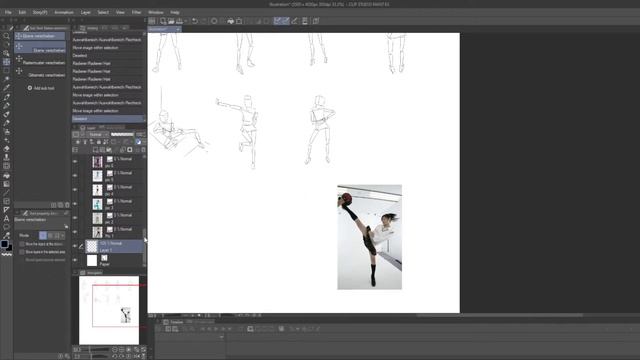Click Add sub tool button
Screen dimensions: 640x360
coord(40,88)
